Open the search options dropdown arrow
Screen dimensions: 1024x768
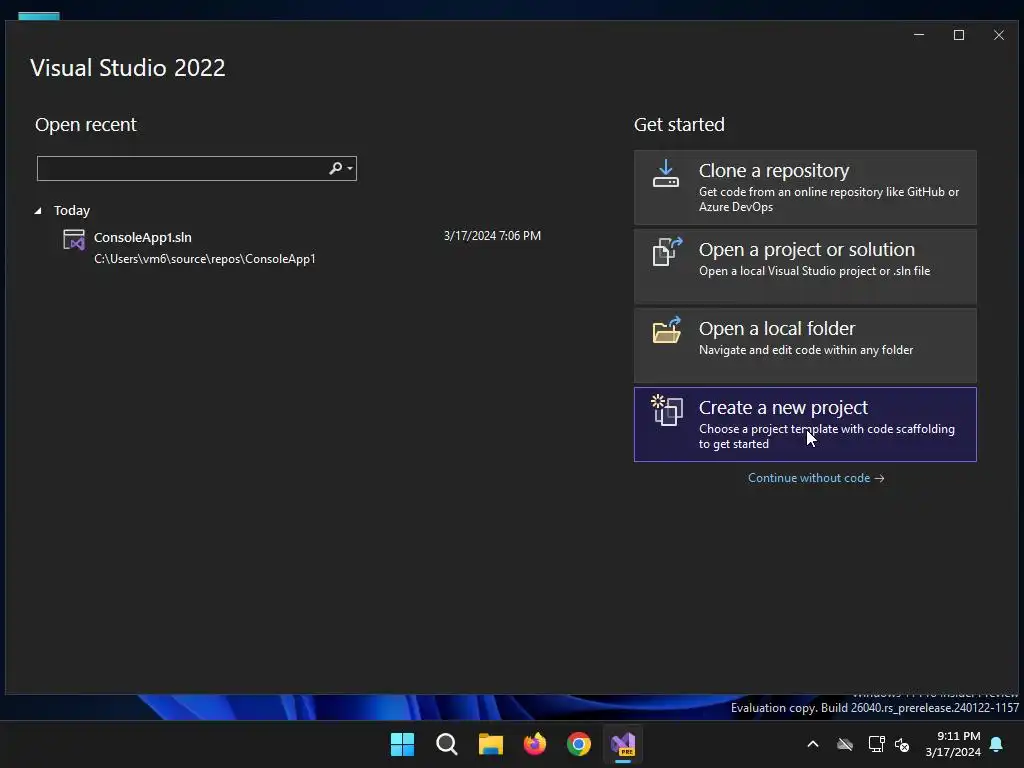350,168
